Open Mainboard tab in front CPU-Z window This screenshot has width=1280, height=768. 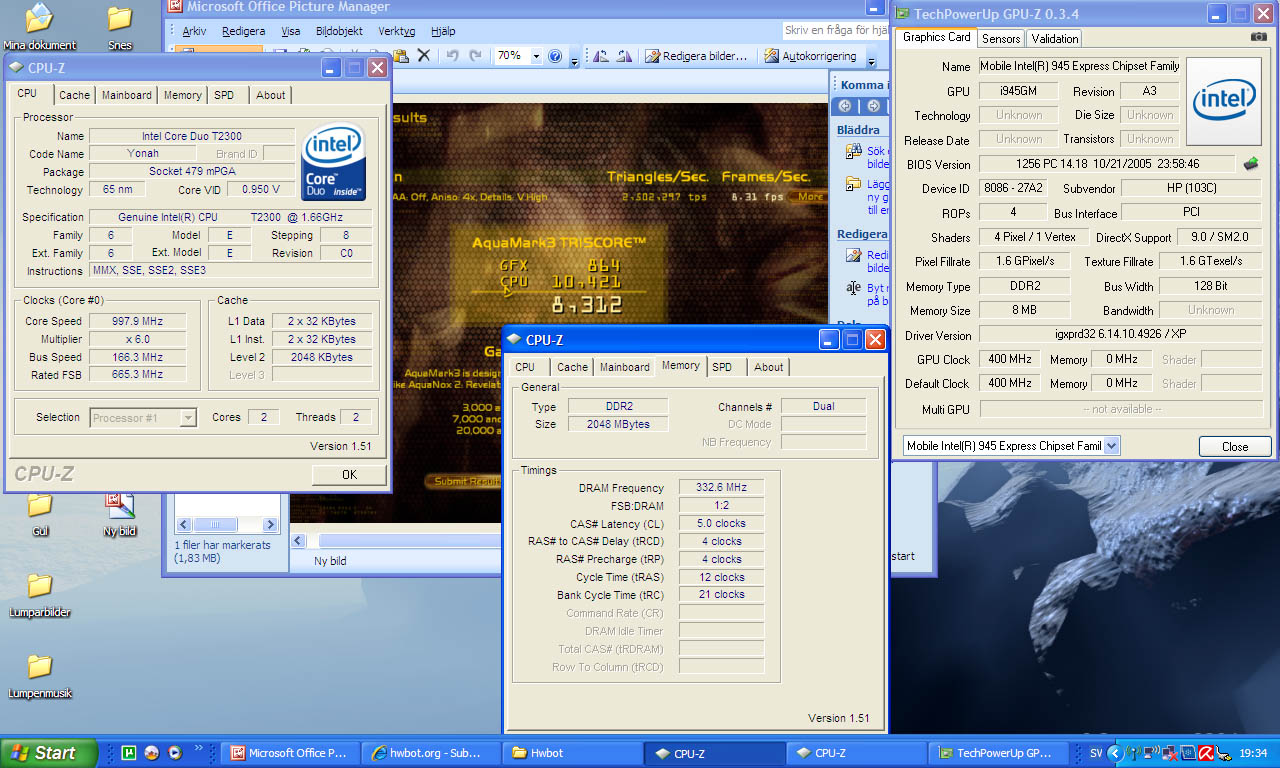pos(624,367)
